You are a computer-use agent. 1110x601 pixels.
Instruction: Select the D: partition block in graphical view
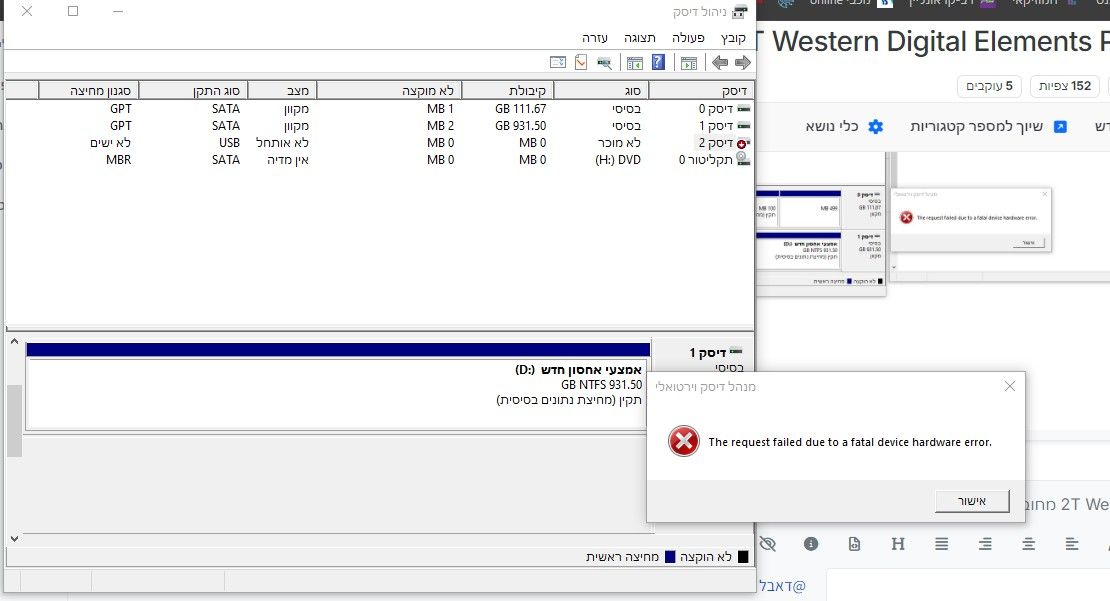(x=338, y=387)
